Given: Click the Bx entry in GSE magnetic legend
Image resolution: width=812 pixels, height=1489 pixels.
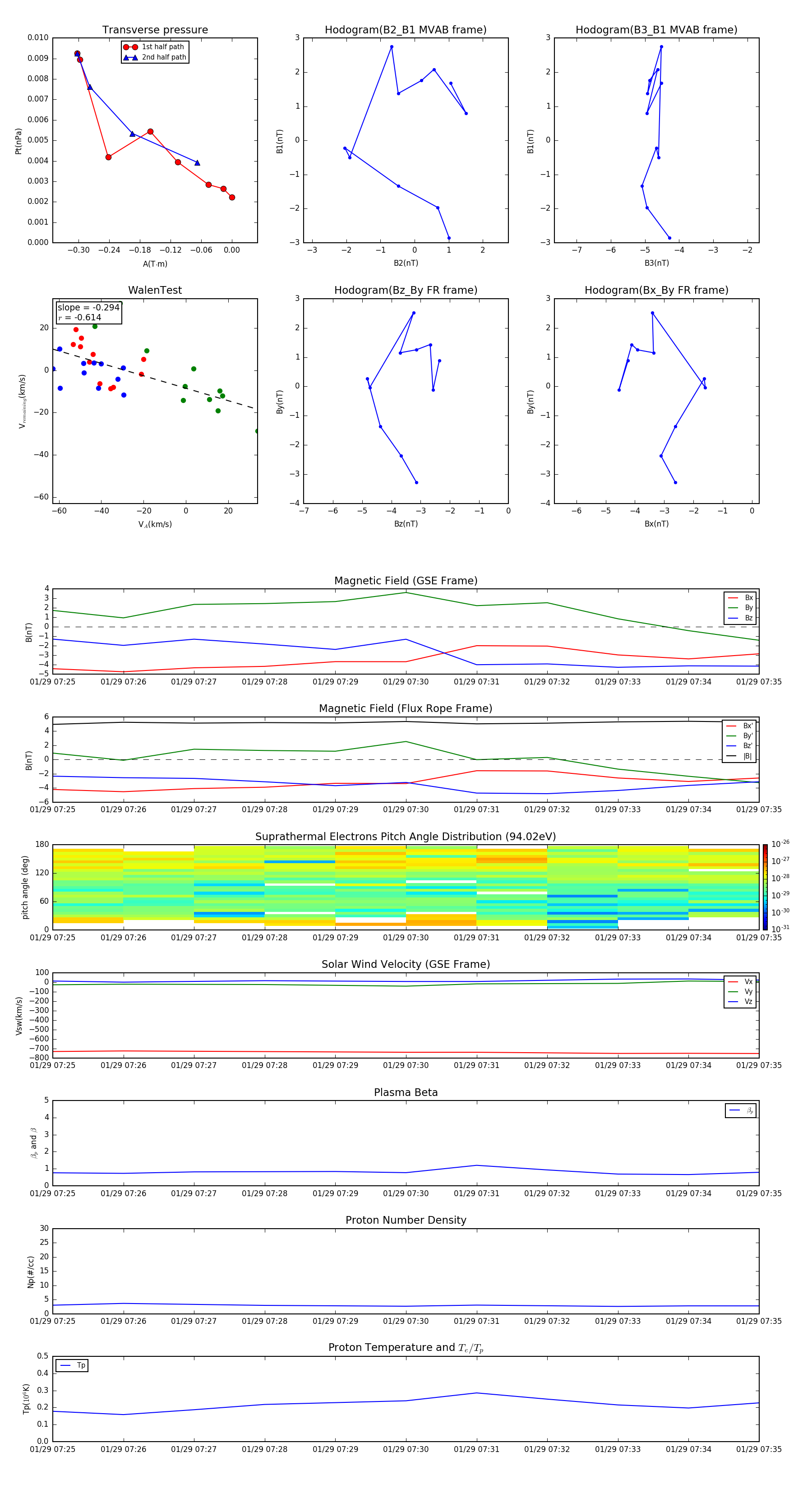Looking at the screenshot, I should pos(740,598).
